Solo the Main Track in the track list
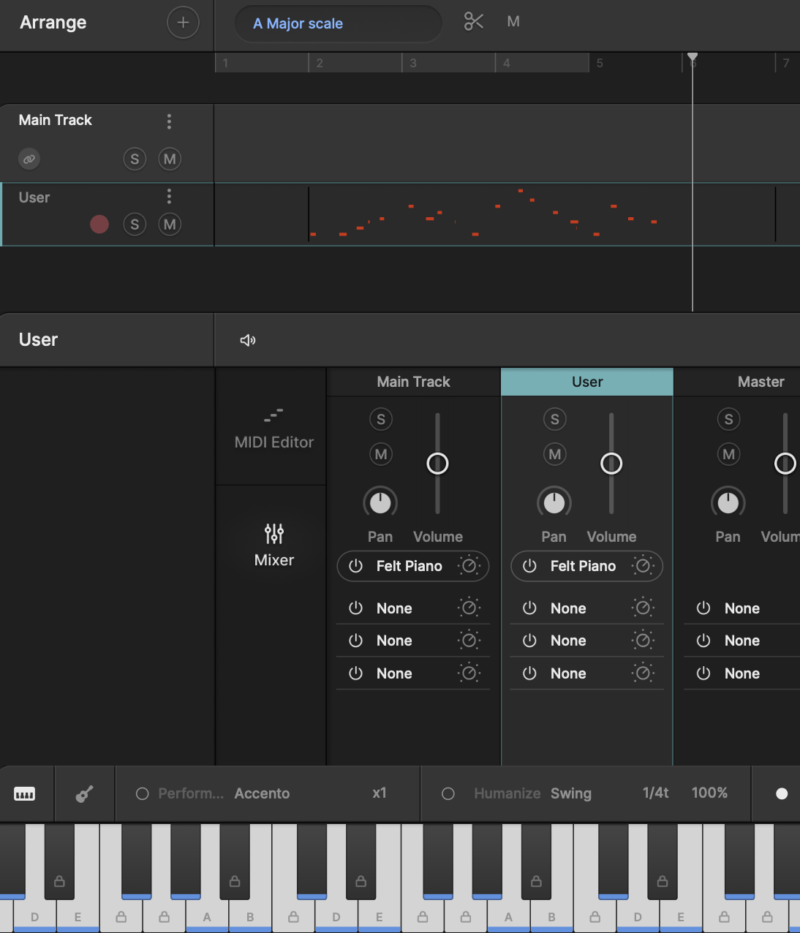The width and height of the screenshot is (800, 933). tap(134, 159)
